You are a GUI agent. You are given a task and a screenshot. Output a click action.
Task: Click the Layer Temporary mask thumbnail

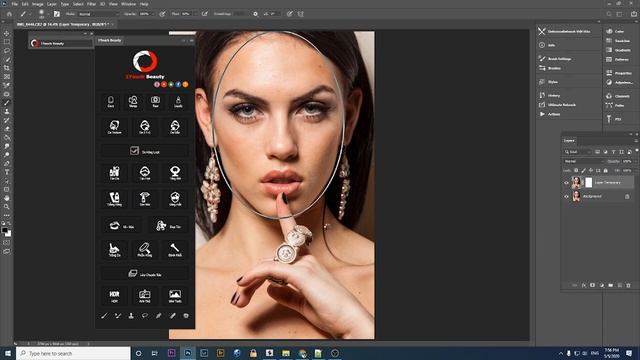(x=589, y=182)
